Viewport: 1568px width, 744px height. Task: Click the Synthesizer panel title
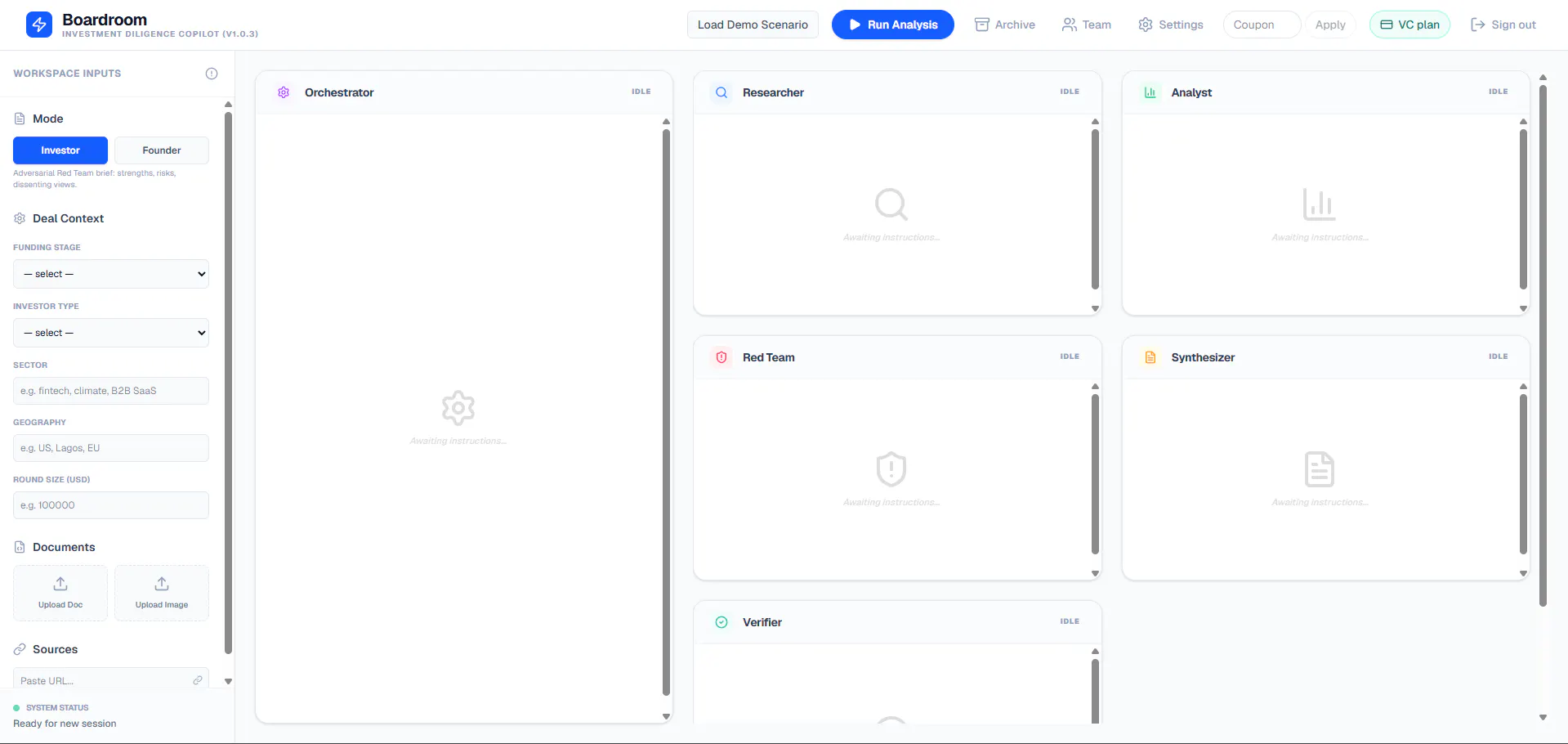1203,357
